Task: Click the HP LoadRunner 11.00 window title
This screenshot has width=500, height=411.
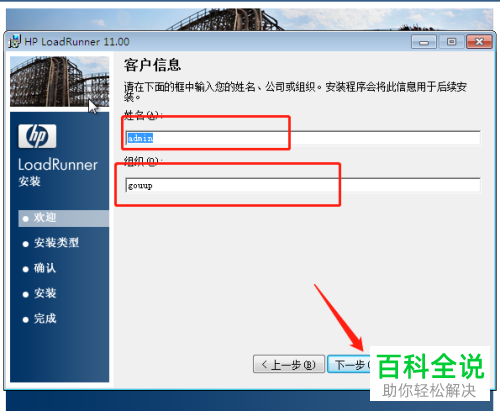Action: tap(77, 42)
